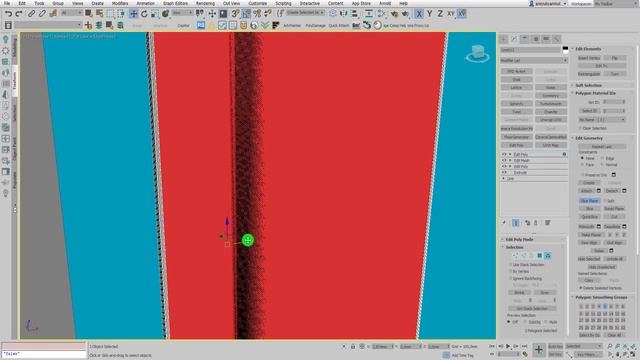This screenshot has width=640, height=360.
Task: Toggle visibility of Edit Mesh modifier
Action: coord(504,160)
